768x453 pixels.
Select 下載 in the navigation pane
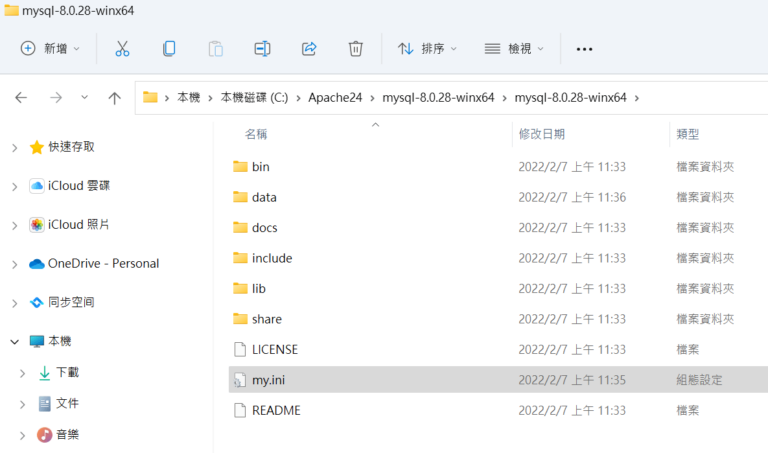point(67,372)
